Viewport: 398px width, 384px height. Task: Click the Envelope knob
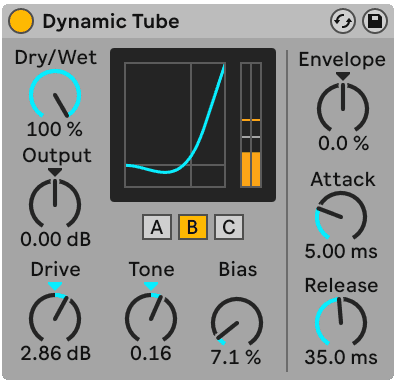pos(343,108)
